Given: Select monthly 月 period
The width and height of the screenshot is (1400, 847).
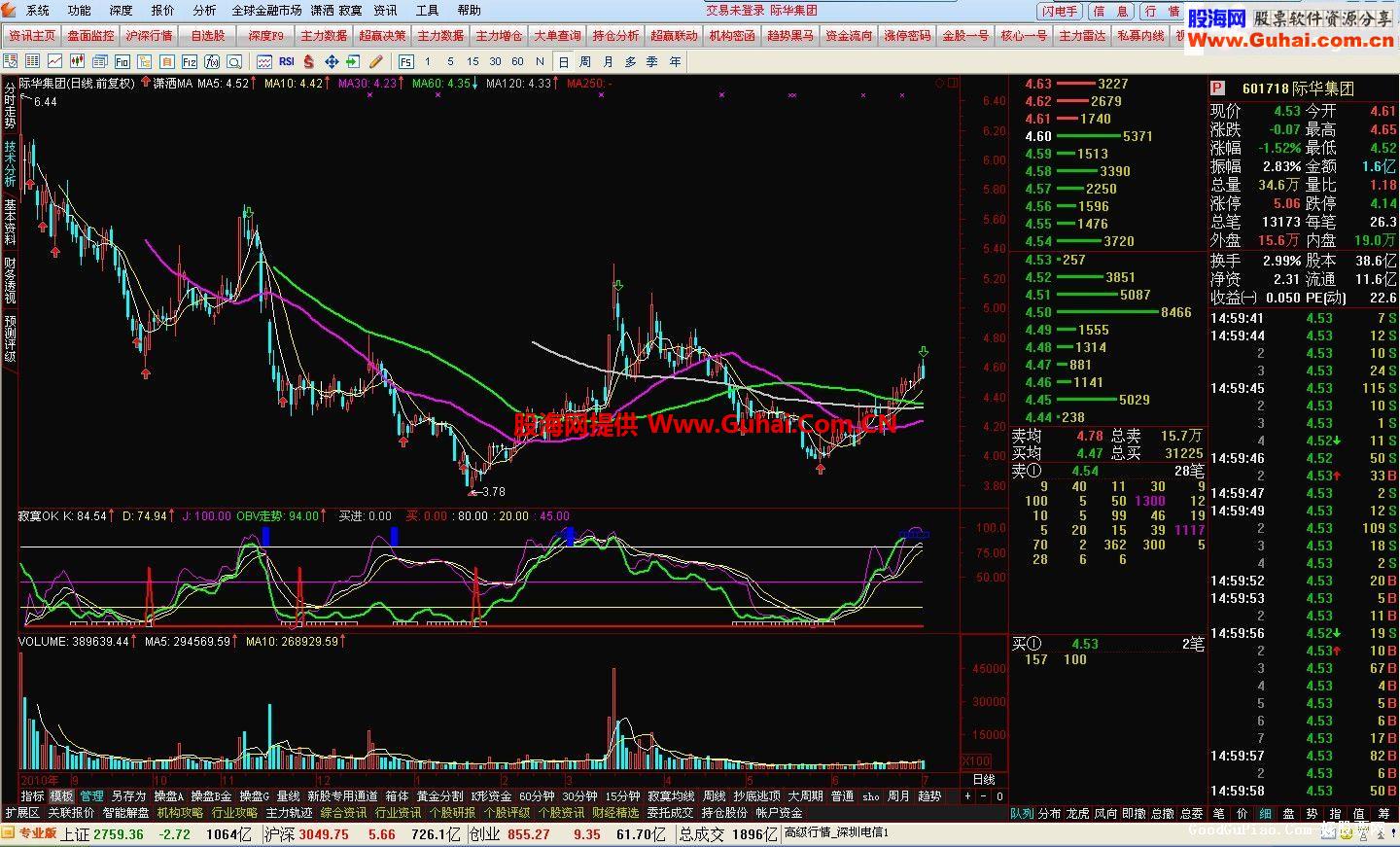Looking at the screenshot, I should [x=608, y=61].
